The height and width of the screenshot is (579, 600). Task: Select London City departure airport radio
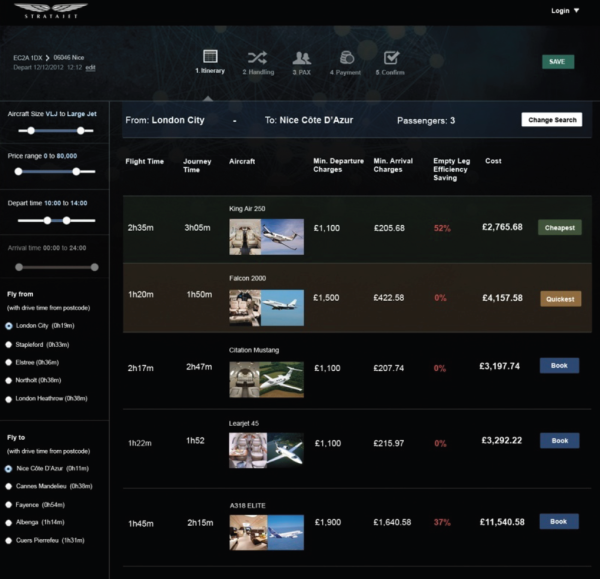(9, 326)
